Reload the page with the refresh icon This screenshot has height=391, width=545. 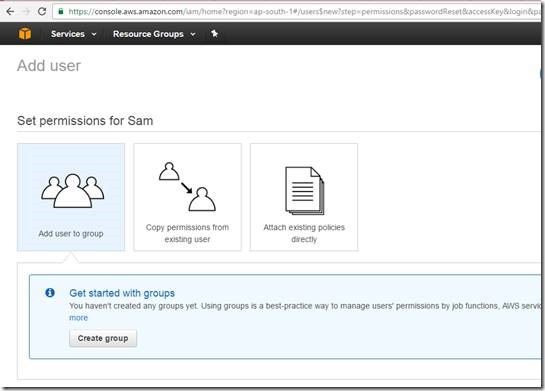pos(42,11)
